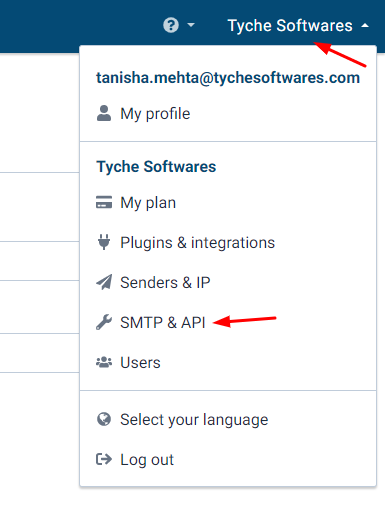Click the credit card icon
The width and height of the screenshot is (385, 518).
point(104,202)
